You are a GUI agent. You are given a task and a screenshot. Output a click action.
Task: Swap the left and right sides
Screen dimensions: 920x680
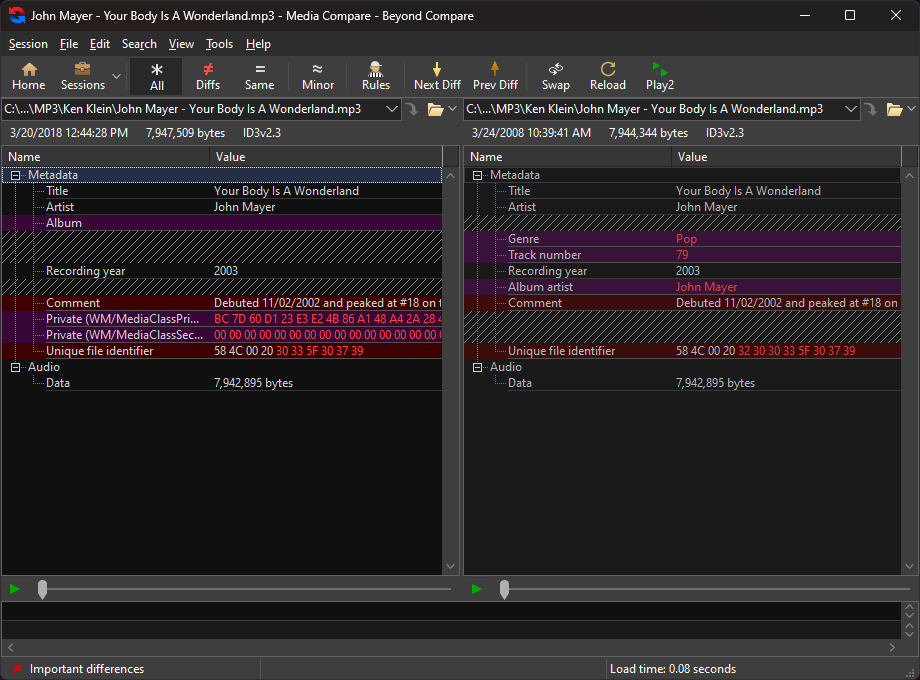coord(556,76)
